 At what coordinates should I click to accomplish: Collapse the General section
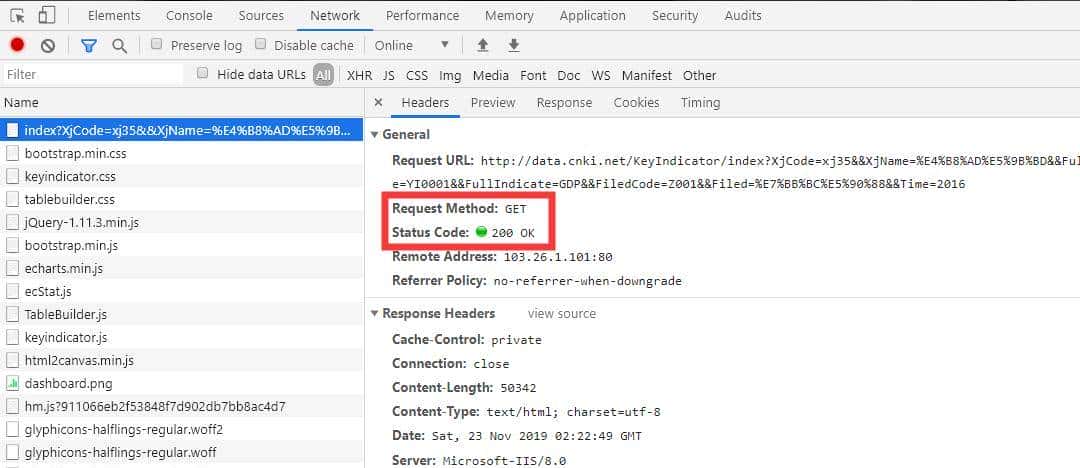(375, 134)
